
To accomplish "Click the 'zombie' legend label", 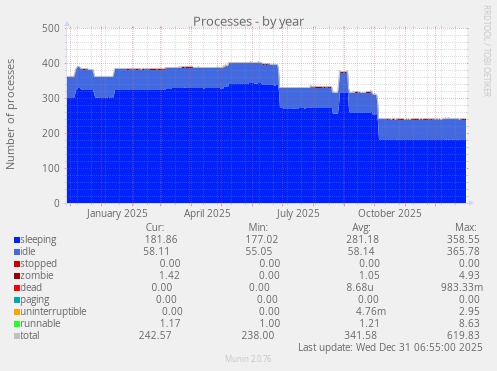I will (37, 275).
